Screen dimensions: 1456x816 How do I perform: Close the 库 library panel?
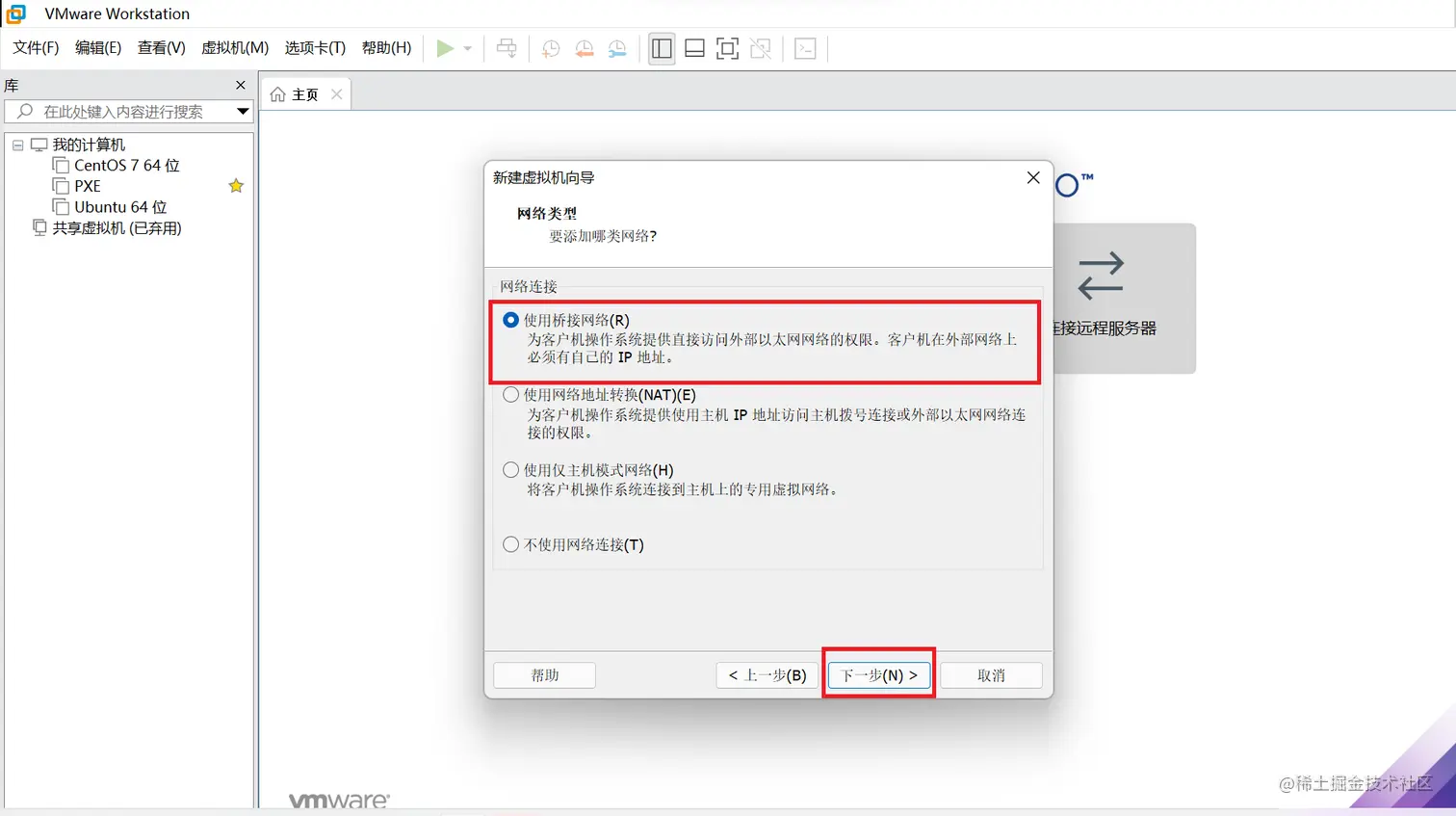tap(241, 85)
